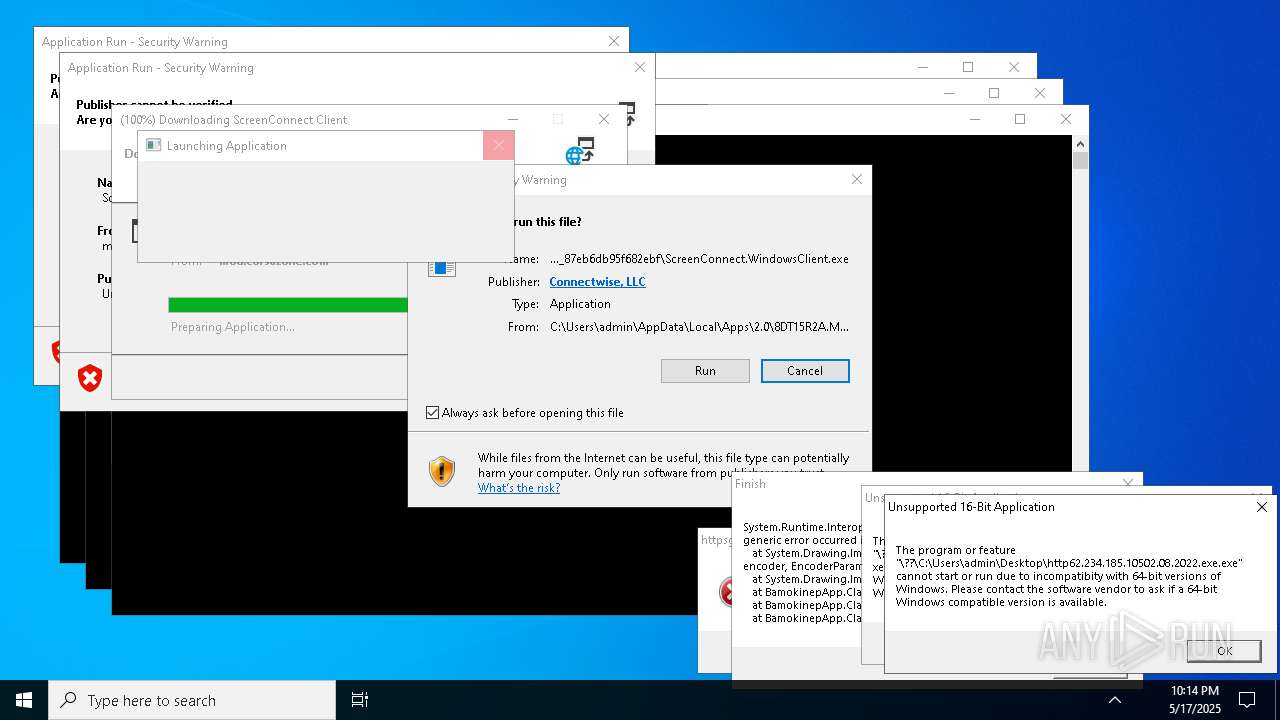Close the Unsupported 16-Bit Application dialog
The image size is (1280, 720).
click(x=1262, y=507)
